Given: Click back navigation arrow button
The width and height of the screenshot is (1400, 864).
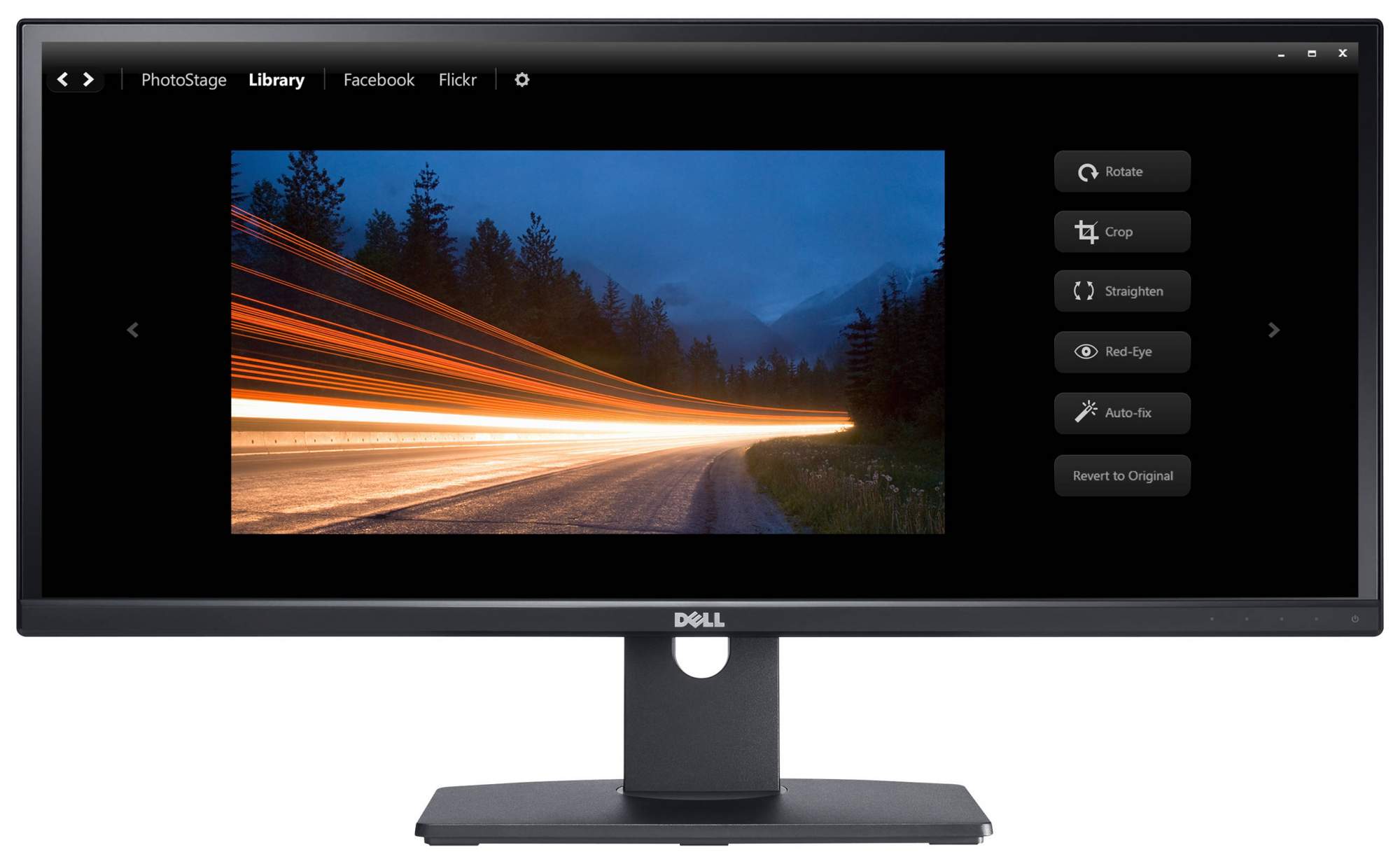Looking at the screenshot, I should click(62, 79).
